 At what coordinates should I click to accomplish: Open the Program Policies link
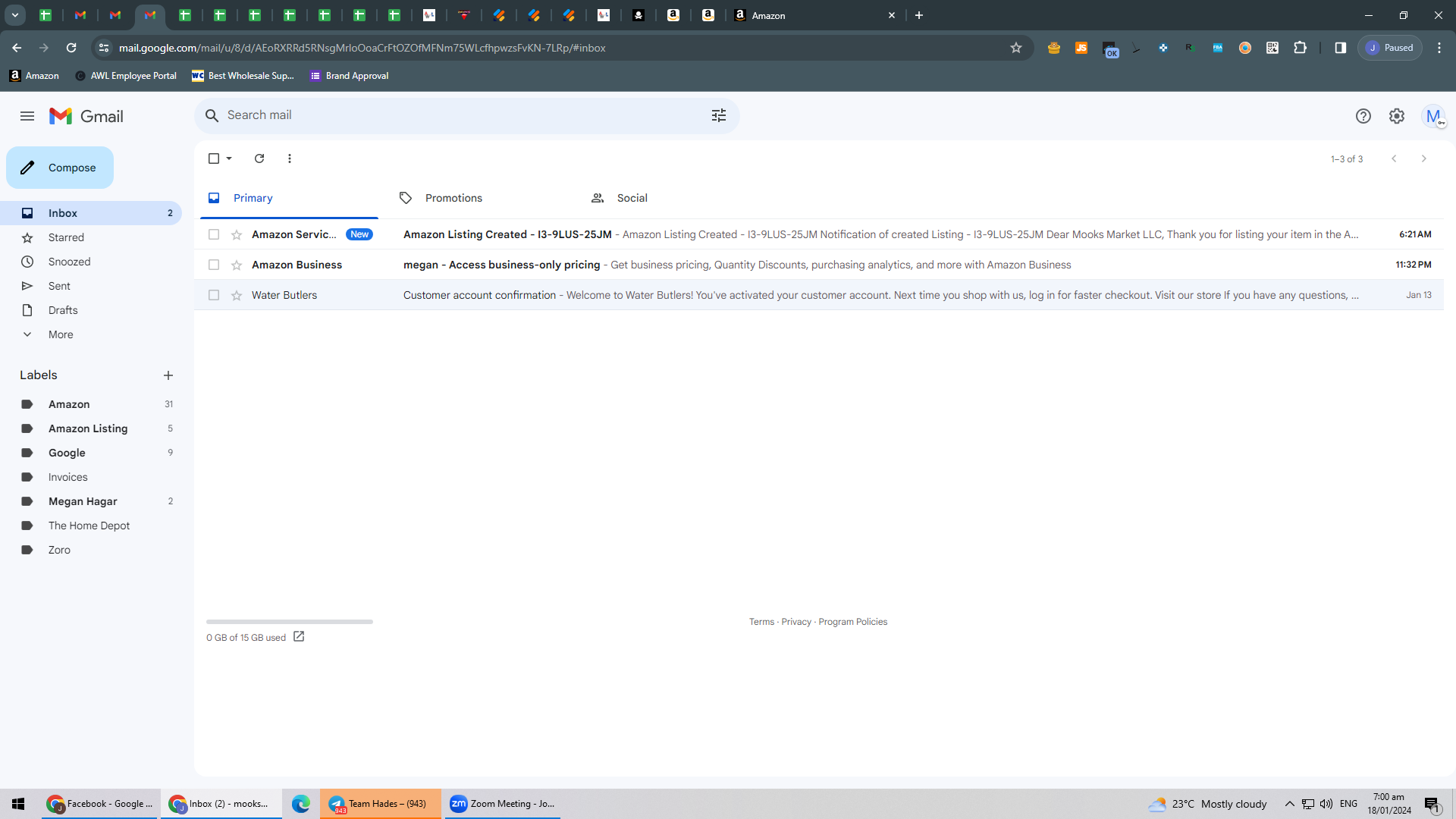click(x=852, y=622)
